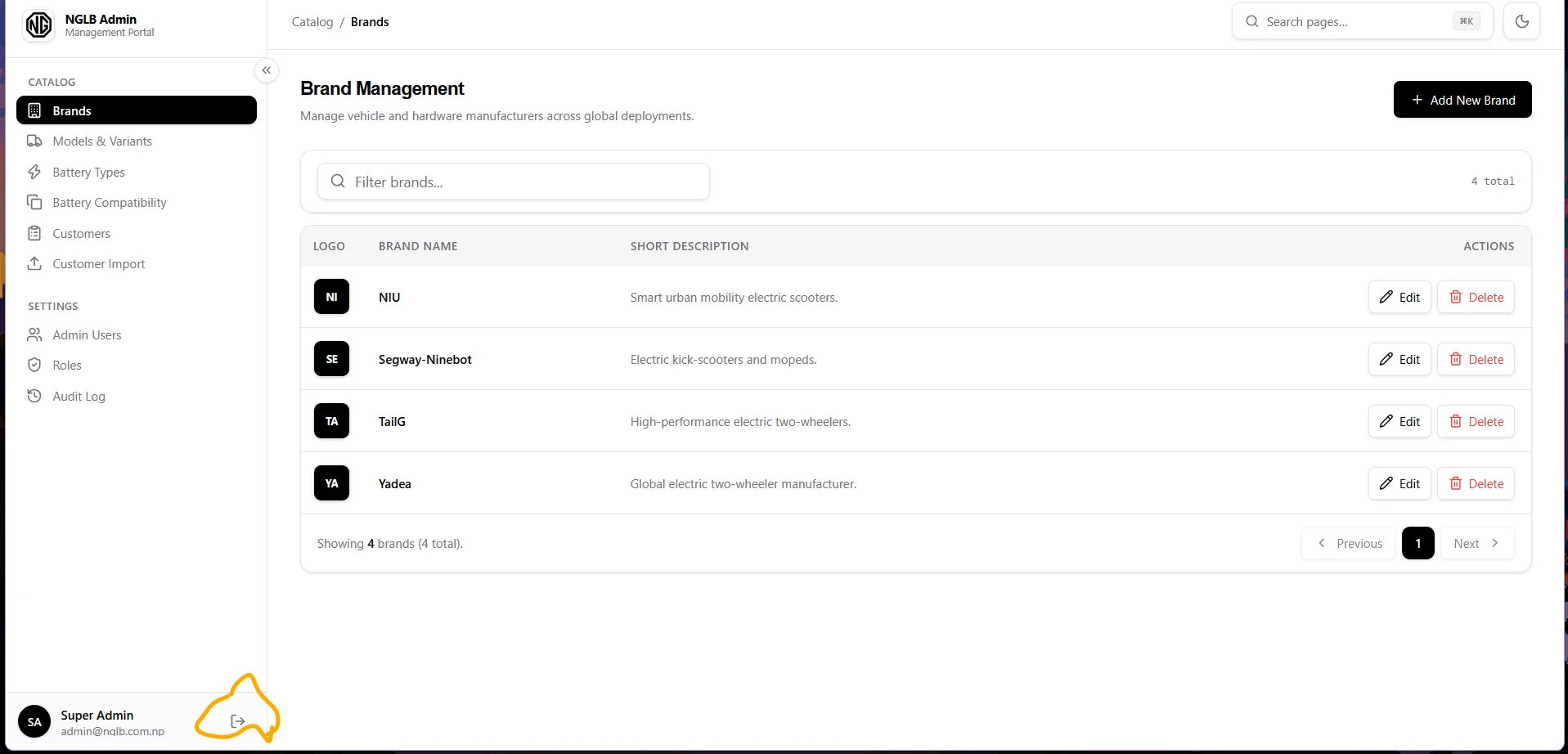
Task: Click the NGLB Admin logo icon
Action: pyautogui.click(x=38, y=25)
